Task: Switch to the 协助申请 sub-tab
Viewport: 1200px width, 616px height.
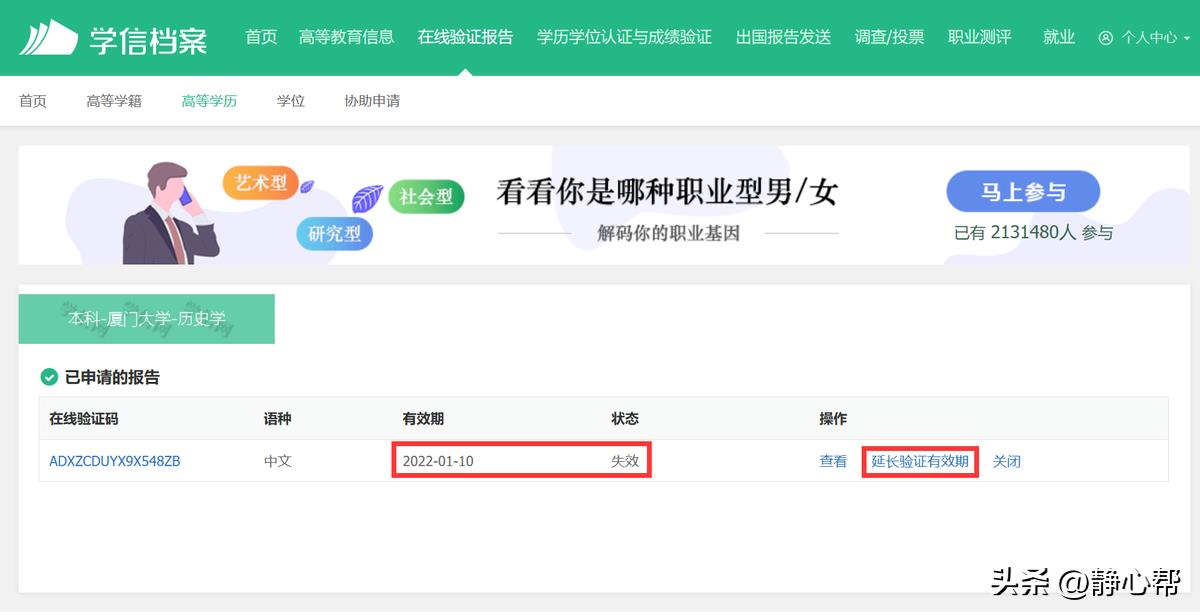Action: pyautogui.click(x=372, y=101)
